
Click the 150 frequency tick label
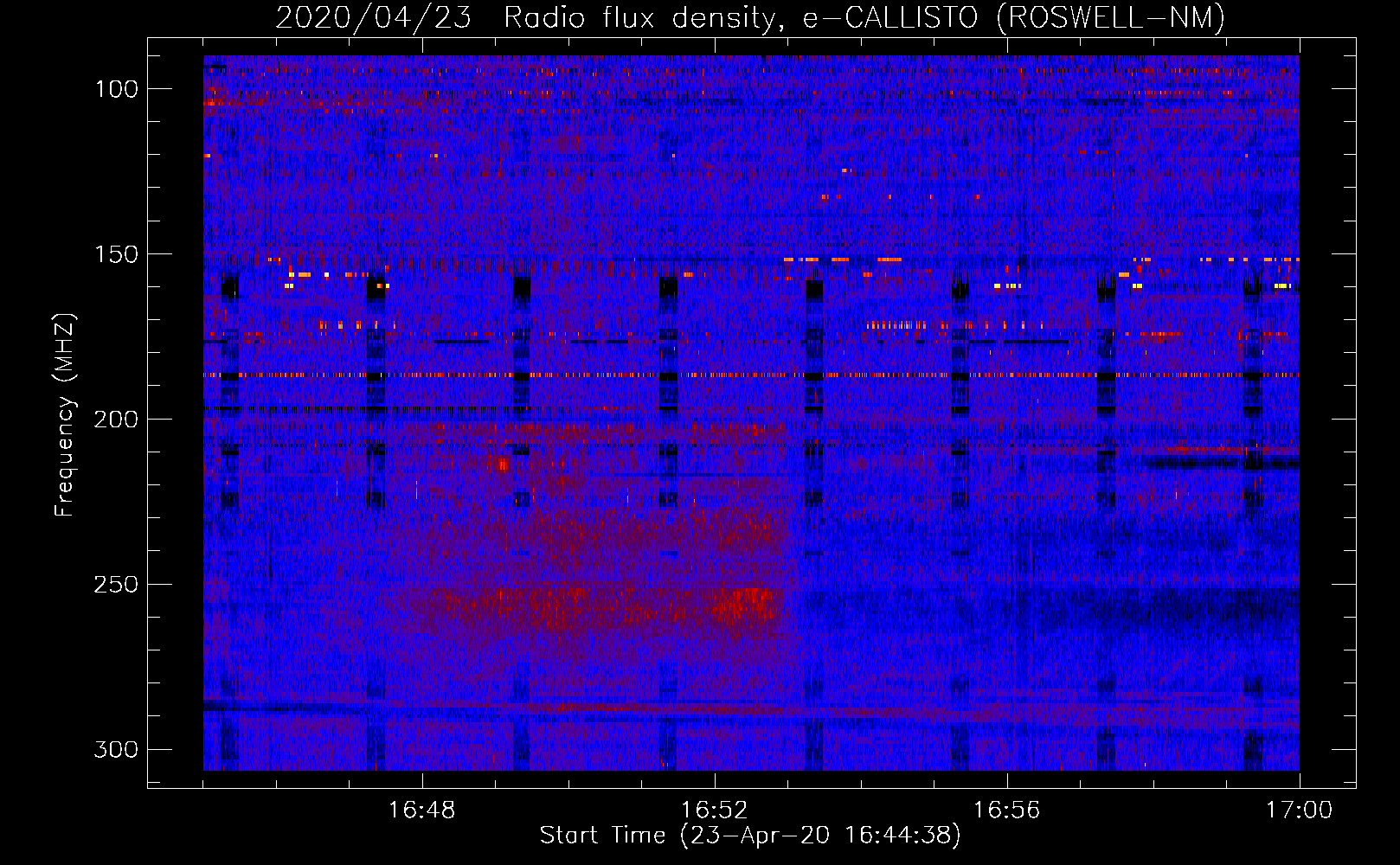pyautogui.click(x=115, y=254)
